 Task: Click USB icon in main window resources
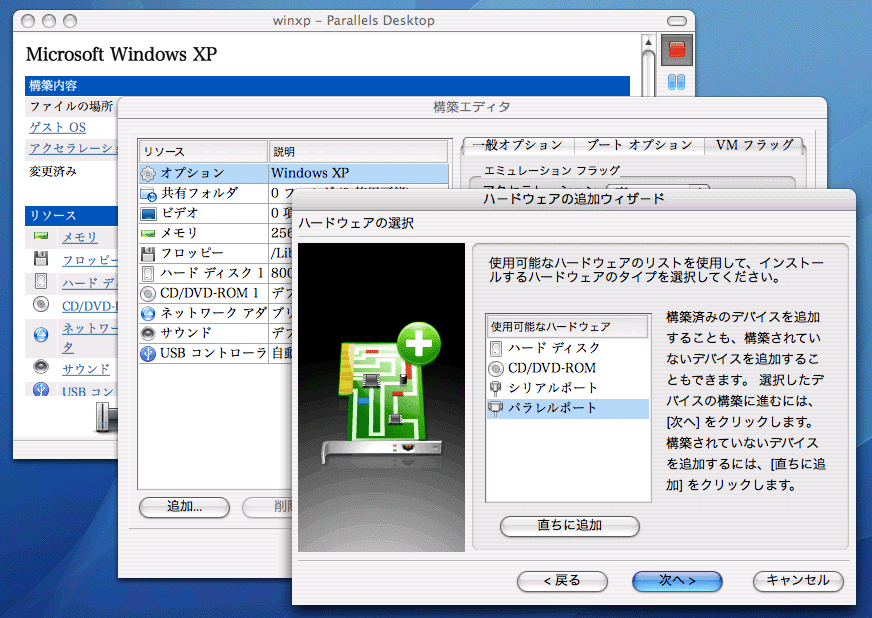(x=41, y=389)
